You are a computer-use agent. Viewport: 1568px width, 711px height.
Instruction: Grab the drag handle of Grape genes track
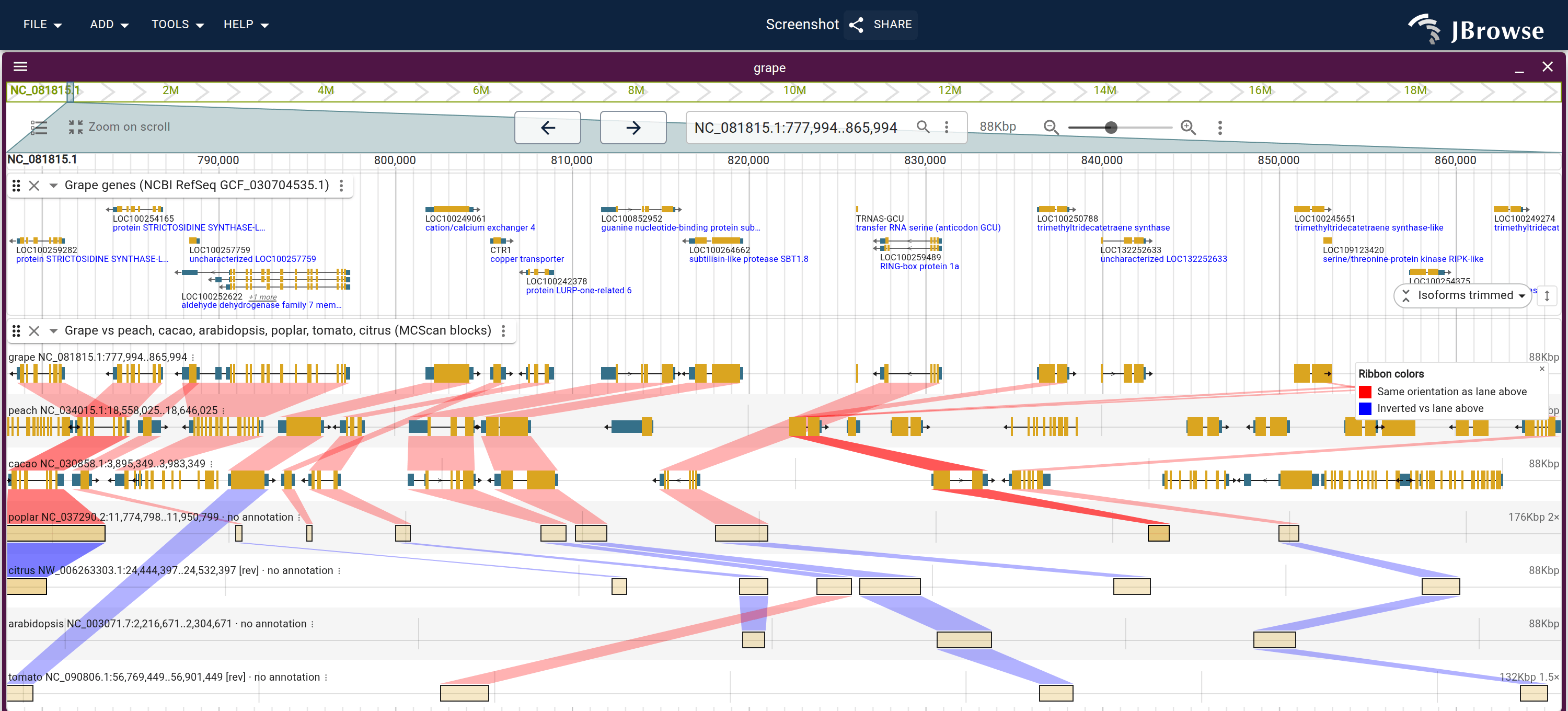(x=16, y=186)
